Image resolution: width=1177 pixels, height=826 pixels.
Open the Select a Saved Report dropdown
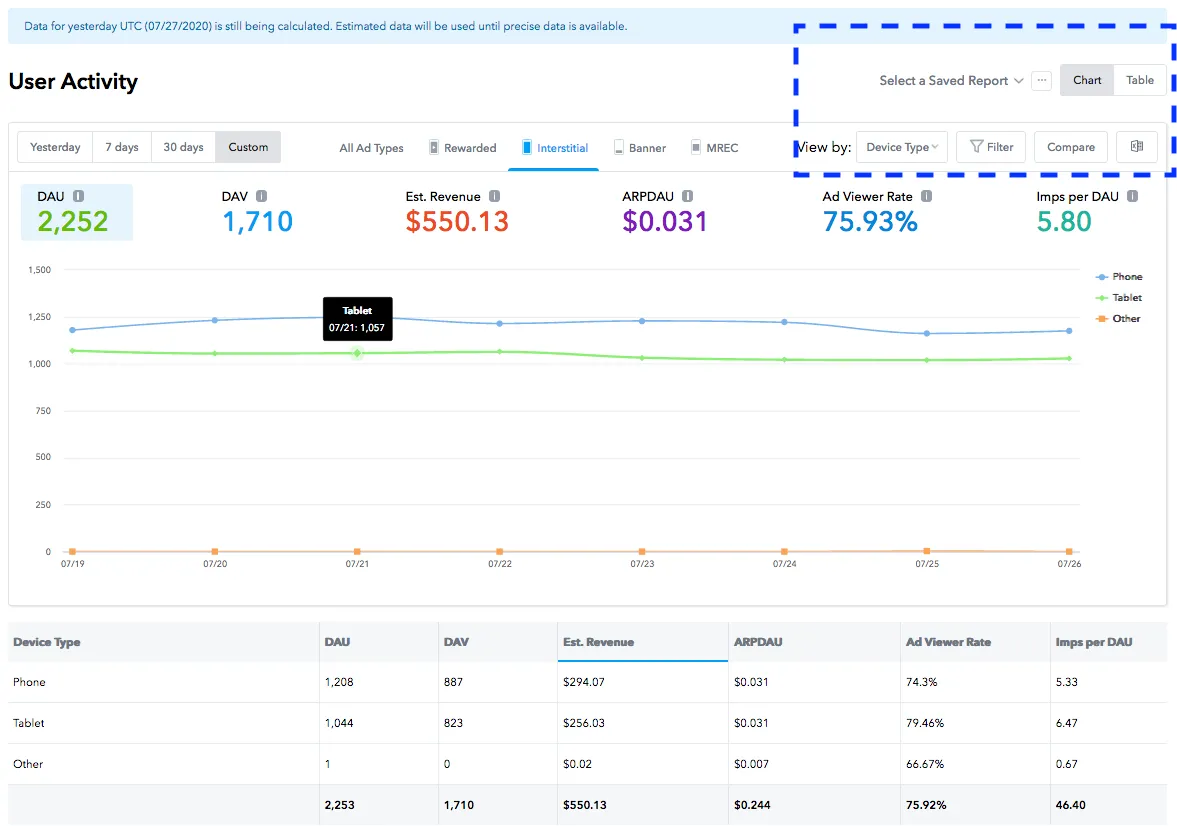click(944, 80)
